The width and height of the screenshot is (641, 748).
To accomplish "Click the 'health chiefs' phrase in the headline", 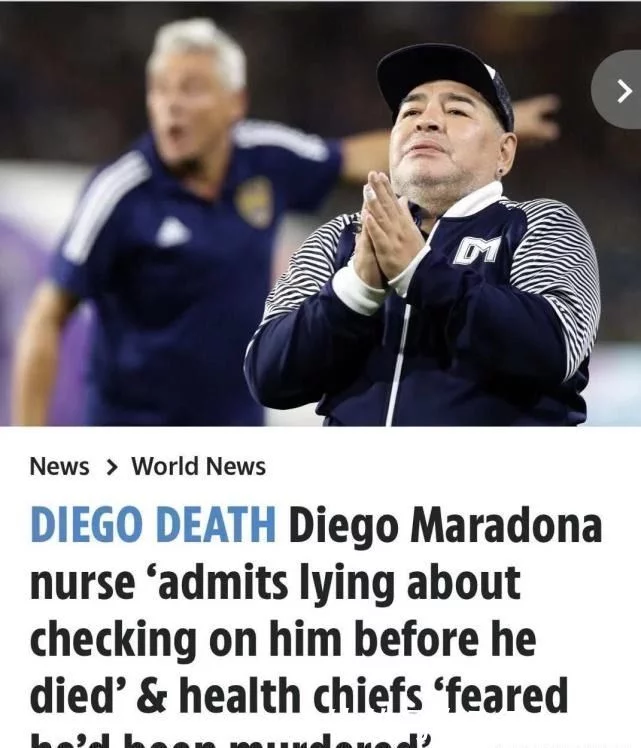I will click(300, 694).
